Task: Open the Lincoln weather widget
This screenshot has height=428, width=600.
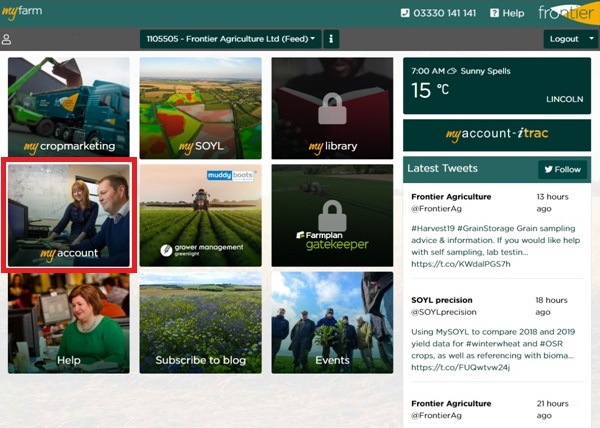Action: 497,86
